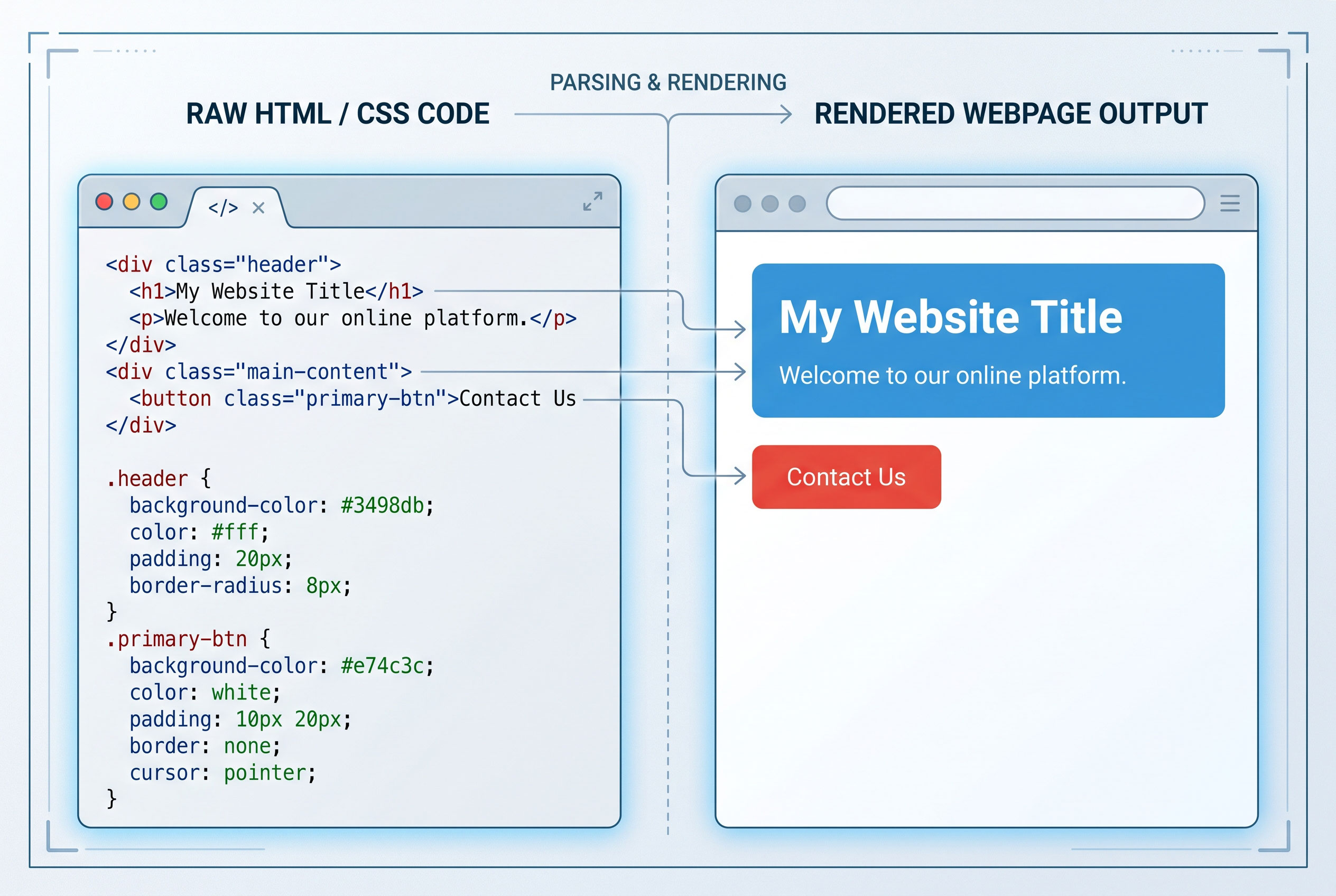This screenshot has height=896, width=1336.
Task: Click the background-color: #e74c3c; line
Action: pos(282,666)
